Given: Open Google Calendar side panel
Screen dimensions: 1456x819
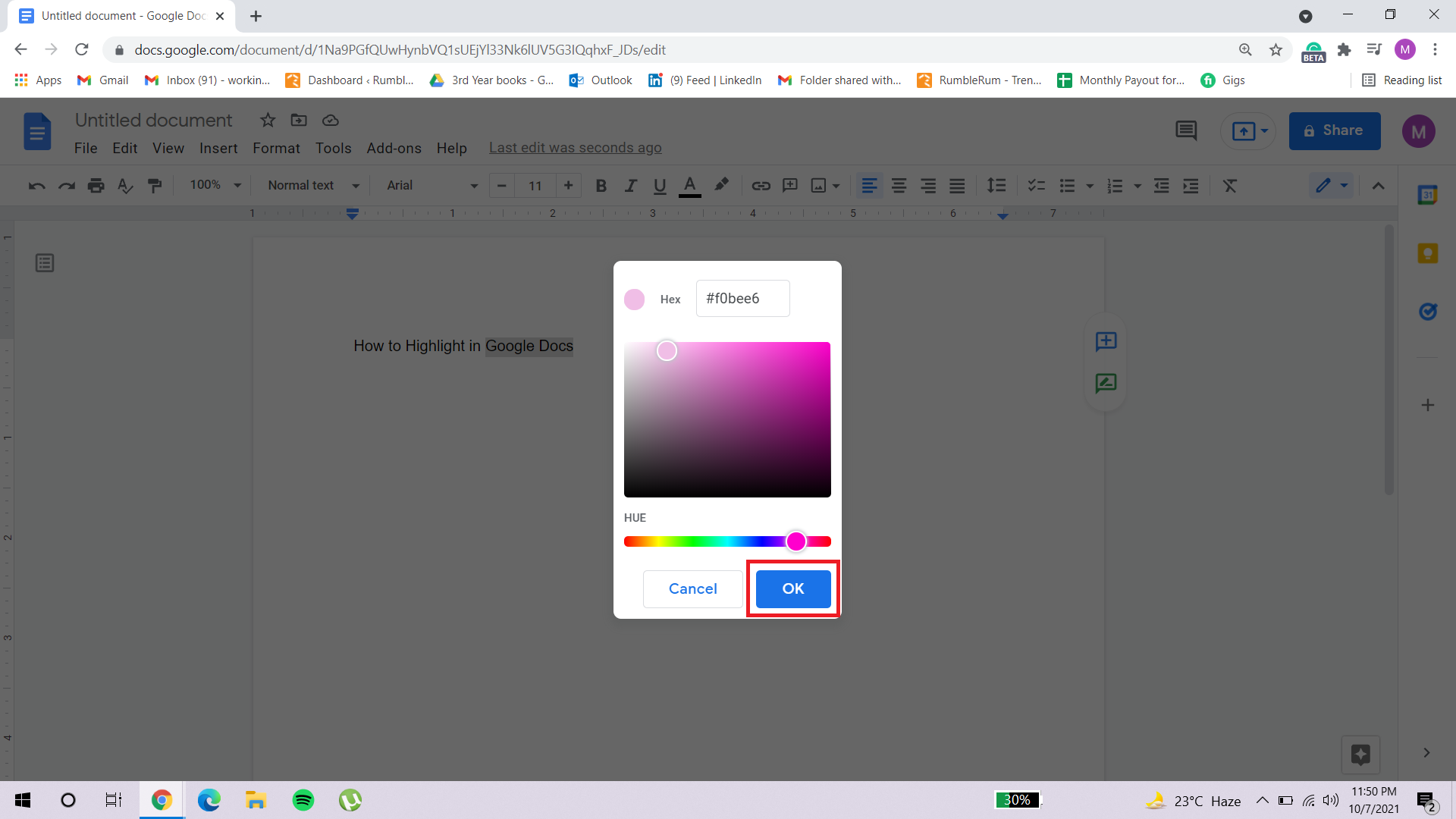Looking at the screenshot, I should pyautogui.click(x=1428, y=195).
